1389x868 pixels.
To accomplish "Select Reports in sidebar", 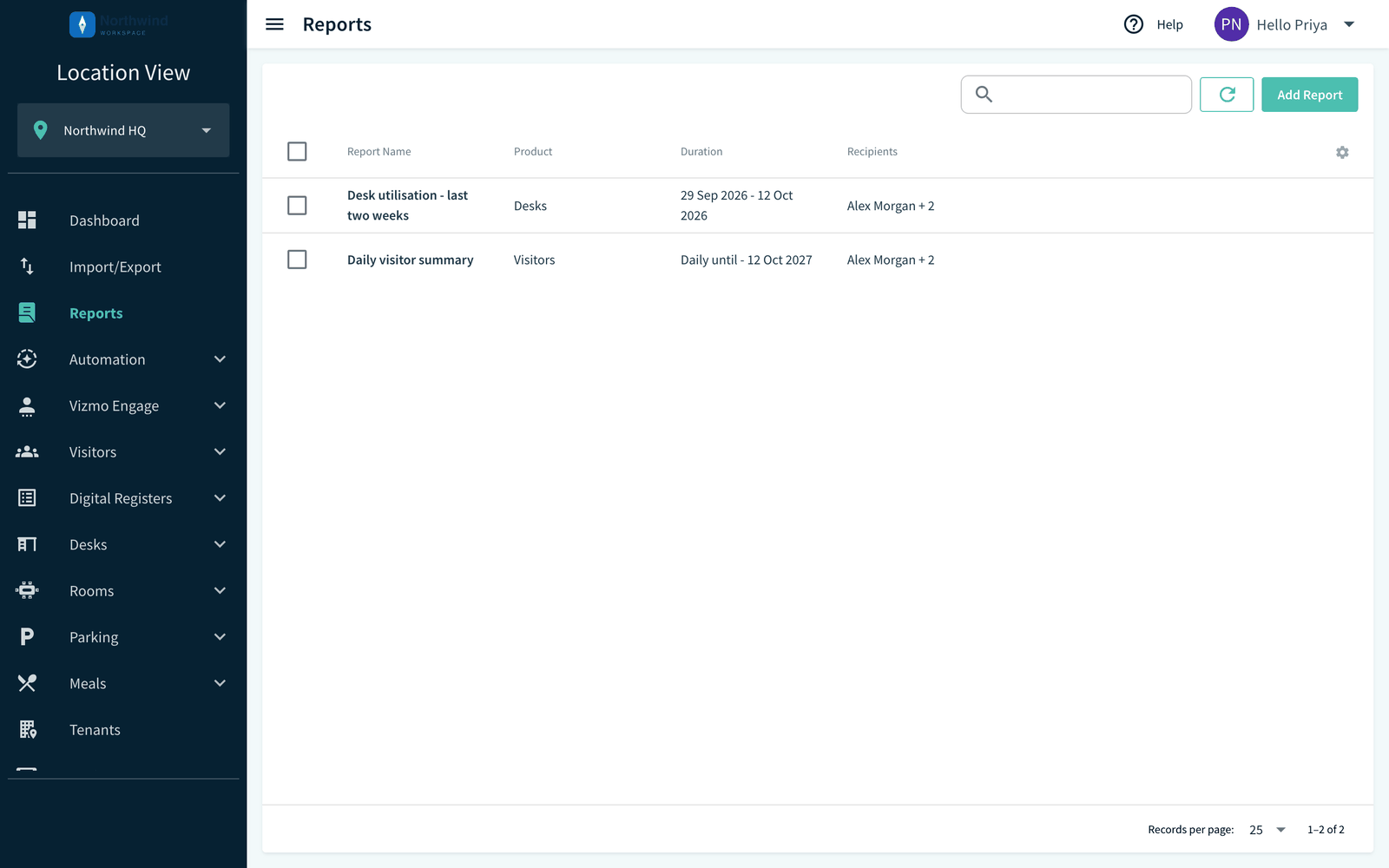I will point(96,313).
